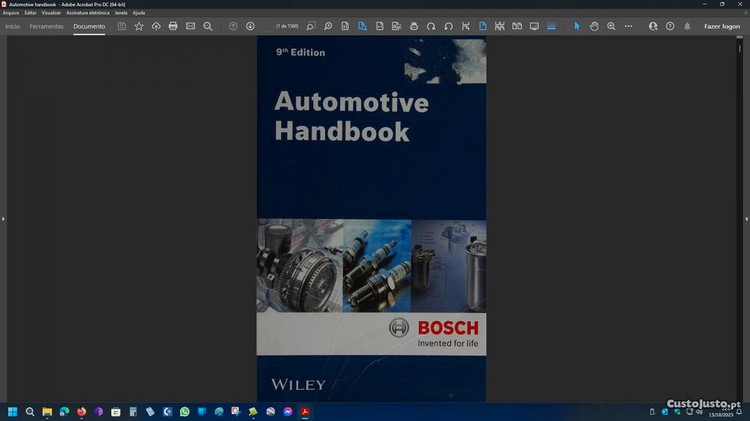Click the page number input field
The image size is (750, 421).
[283, 26]
